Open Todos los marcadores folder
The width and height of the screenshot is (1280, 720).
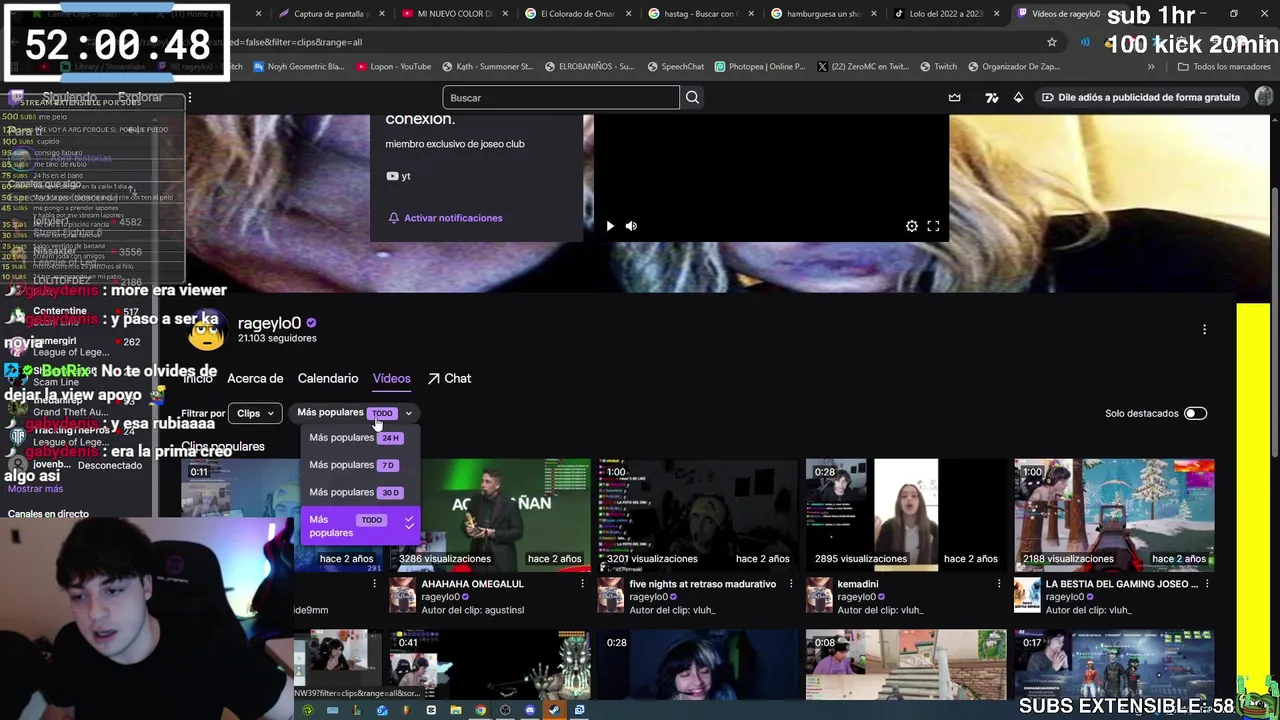1224,67
